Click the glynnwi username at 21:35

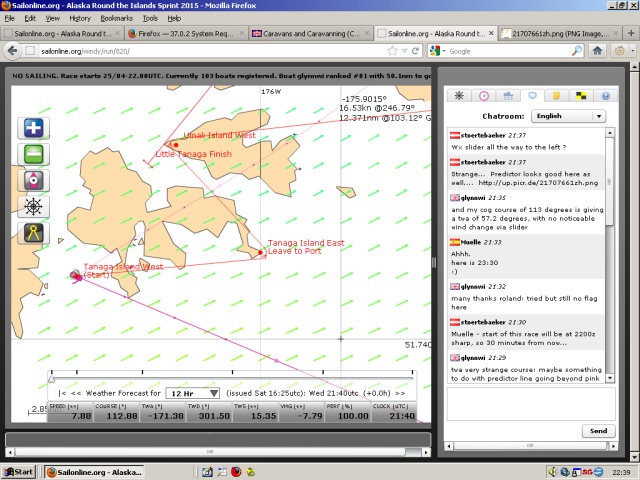pyautogui.click(x=473, y=198)
